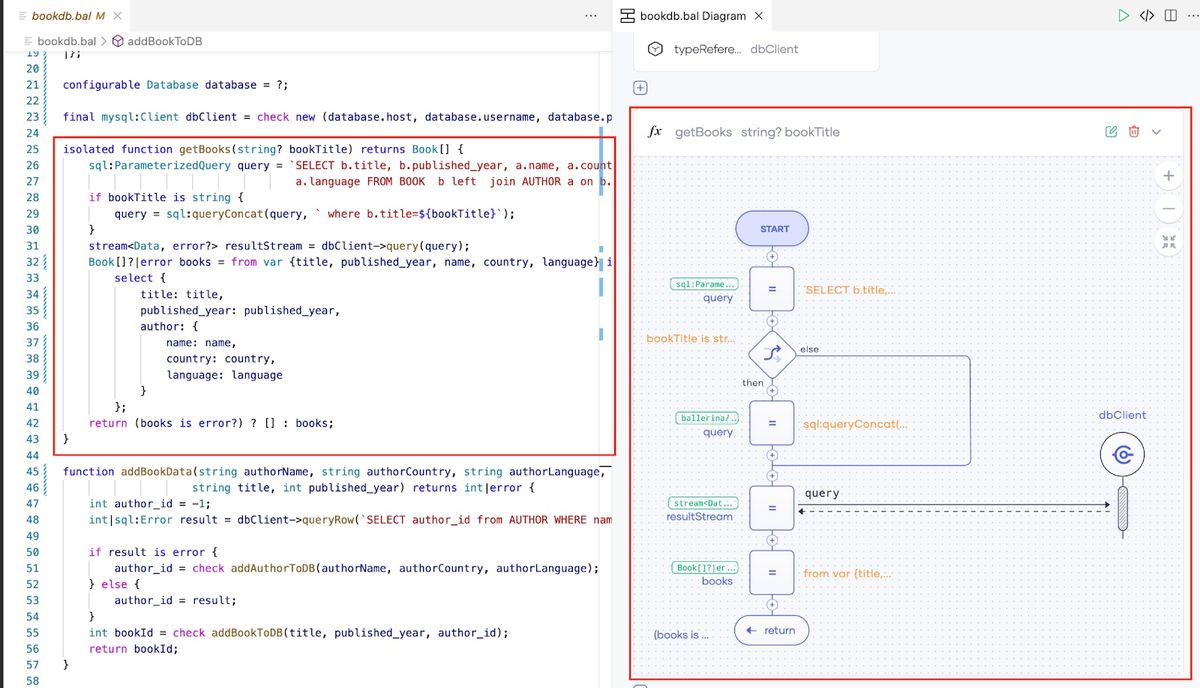
Task: Click the 'Book[]?|er...' type badge
Action: coord(707,567)
